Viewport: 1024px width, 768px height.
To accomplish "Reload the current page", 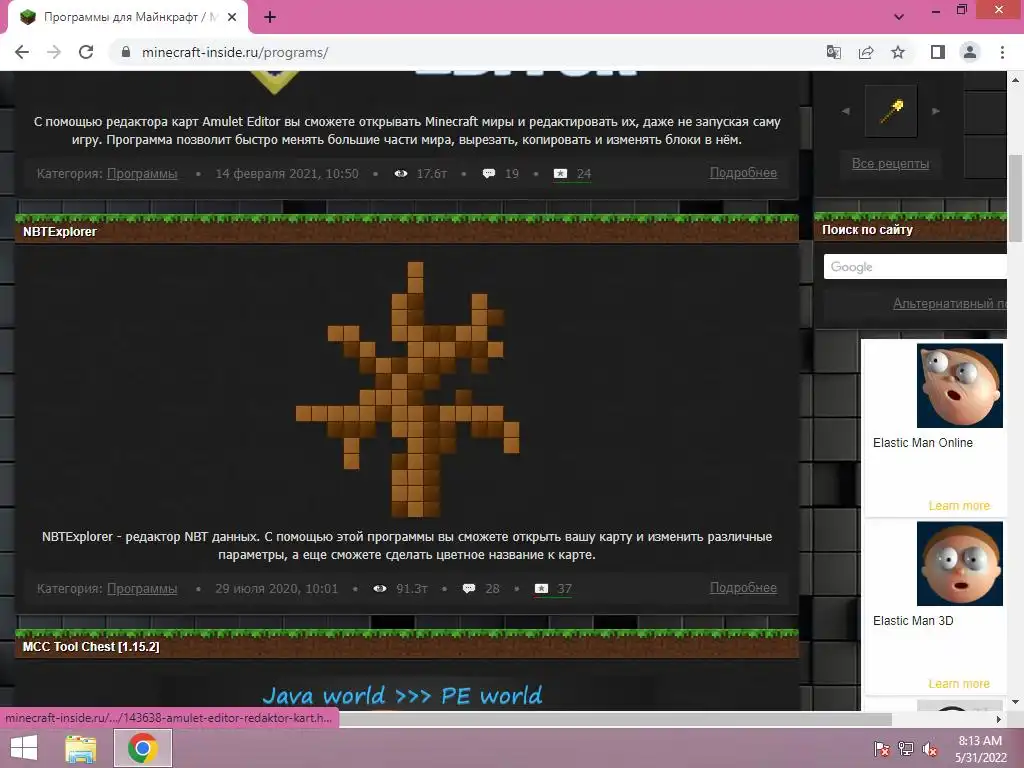I will 86,52.
